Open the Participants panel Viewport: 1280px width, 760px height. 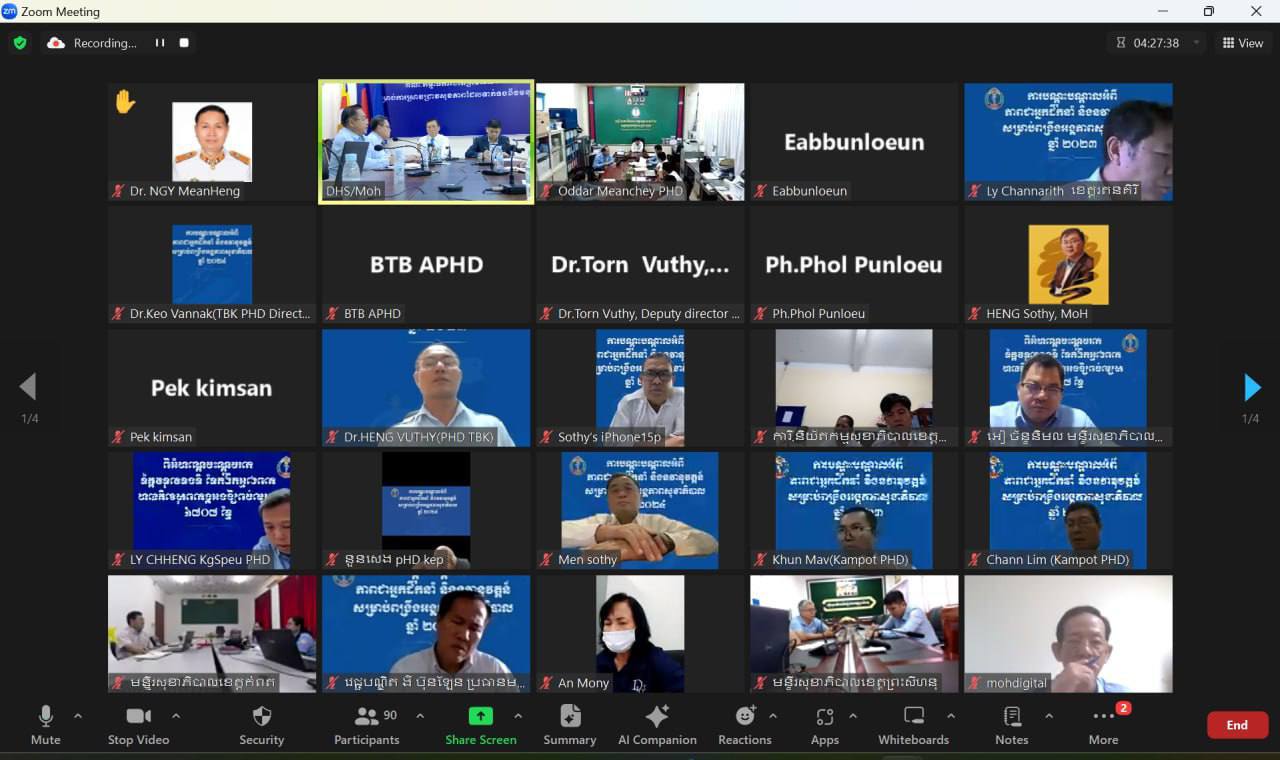(367, 725)
